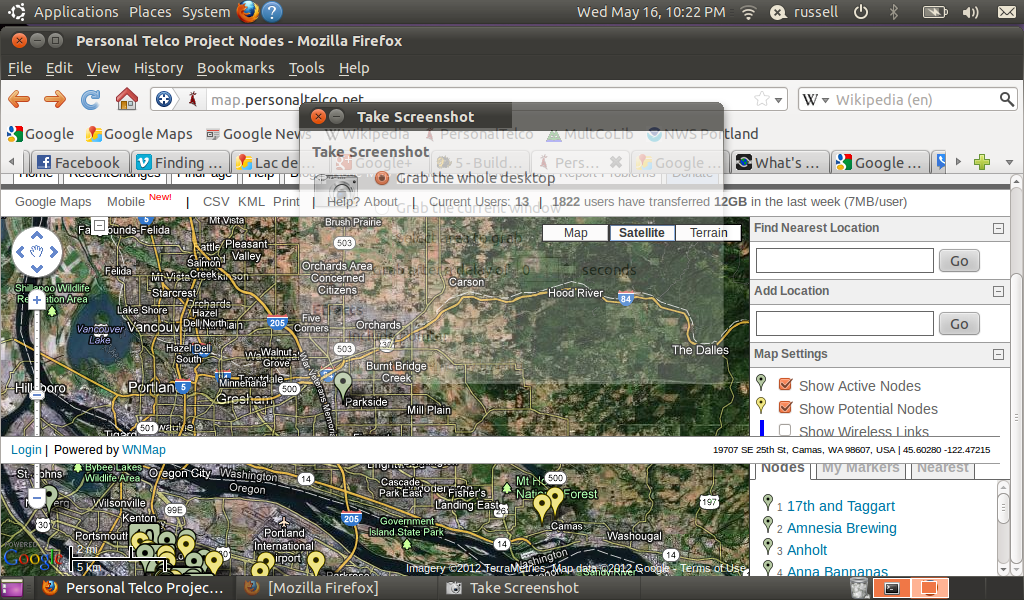1024x600 pixels.
Task: Collapse the Add Location panel
Action: 998,291
